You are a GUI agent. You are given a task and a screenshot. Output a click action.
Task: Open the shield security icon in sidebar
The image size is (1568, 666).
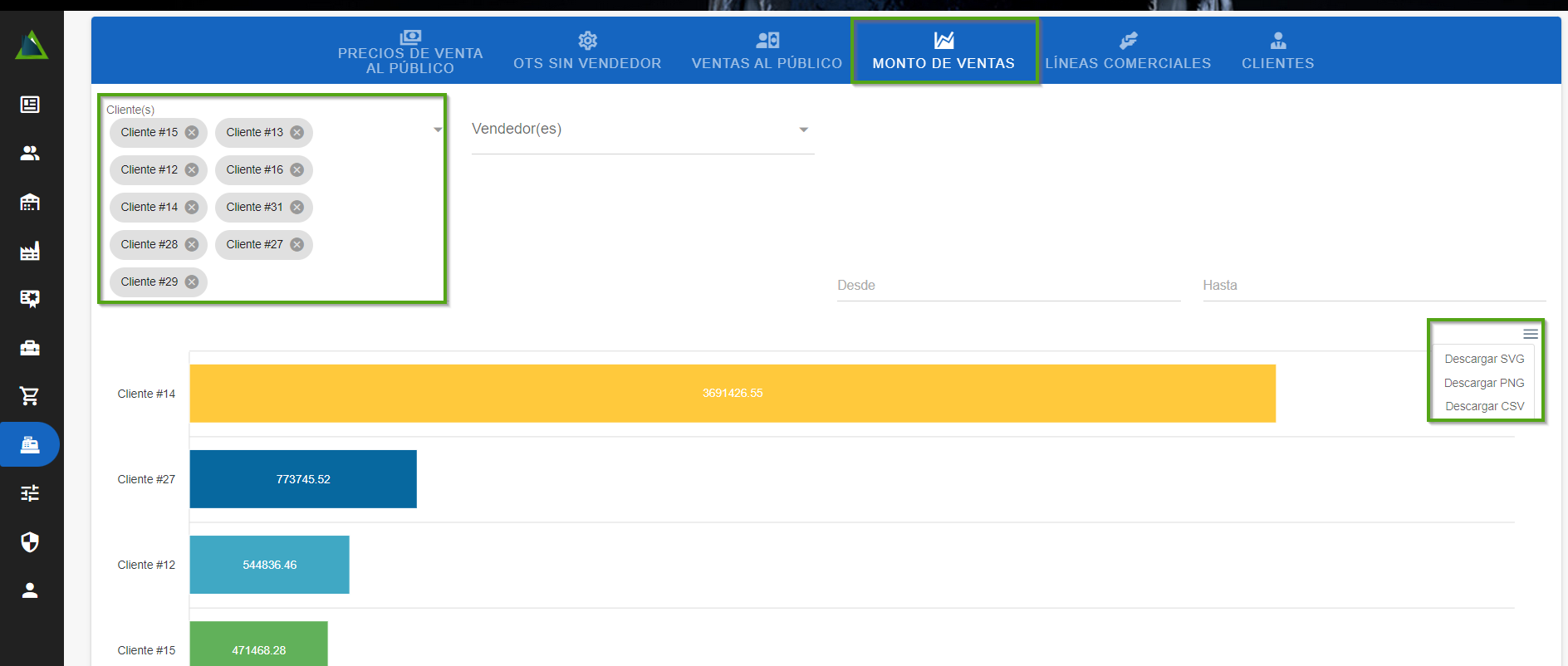(30, 542)
